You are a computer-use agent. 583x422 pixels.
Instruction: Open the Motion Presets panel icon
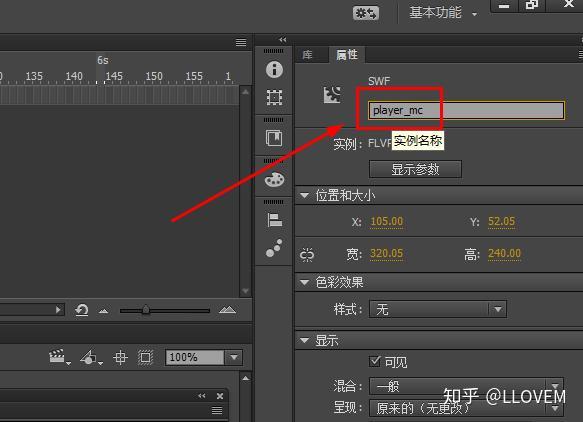(x=274, y=248)
